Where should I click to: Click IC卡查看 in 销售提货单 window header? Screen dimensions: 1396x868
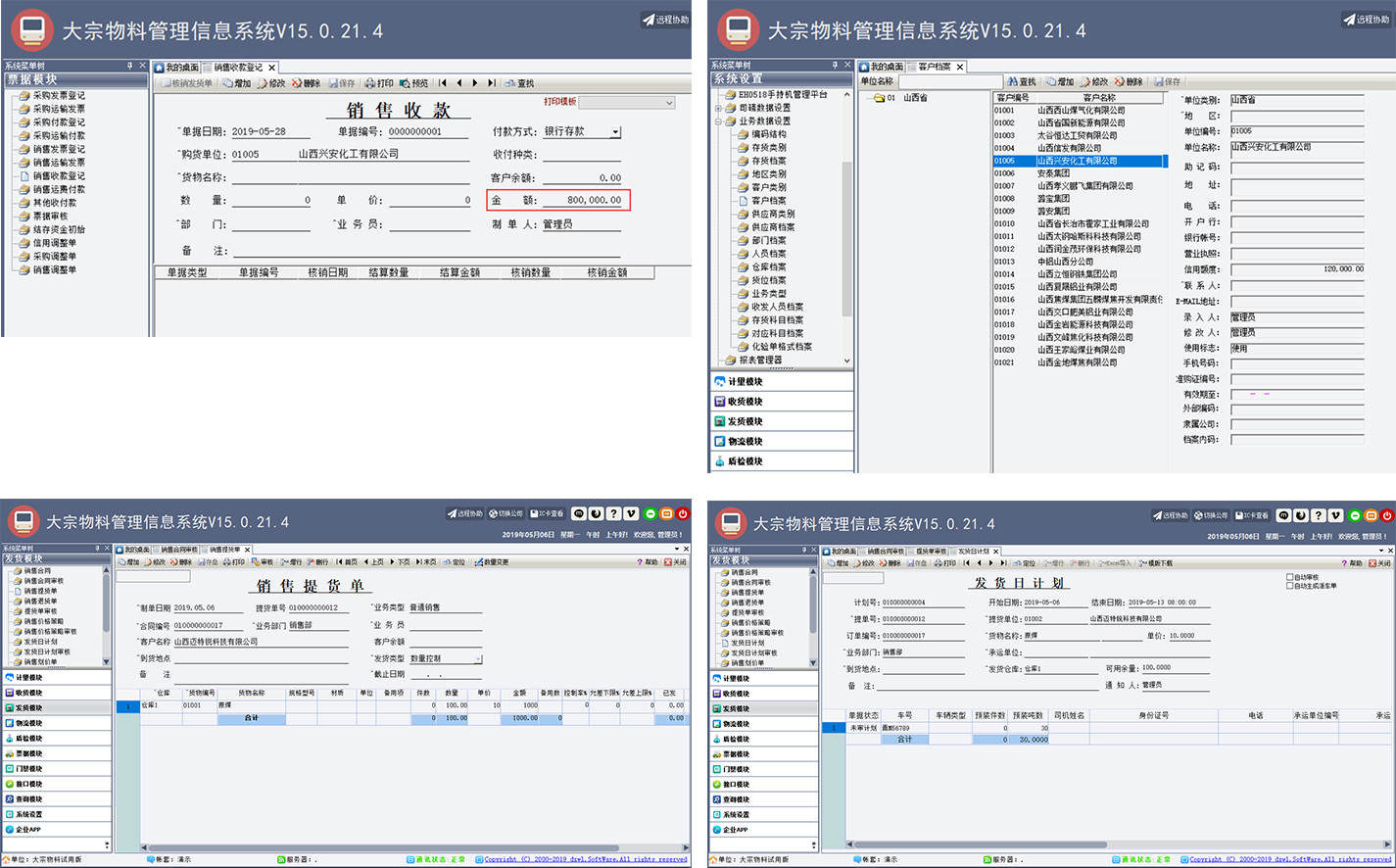547,513
